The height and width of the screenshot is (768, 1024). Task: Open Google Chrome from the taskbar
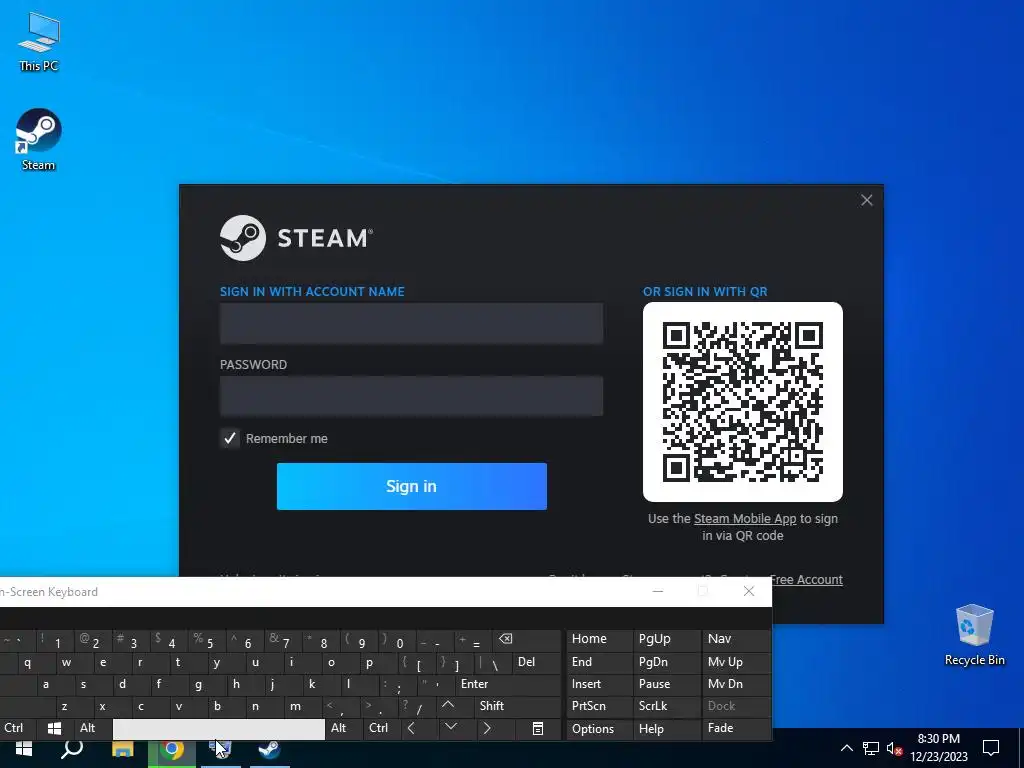pyautogui.click(x=172, y=750)
